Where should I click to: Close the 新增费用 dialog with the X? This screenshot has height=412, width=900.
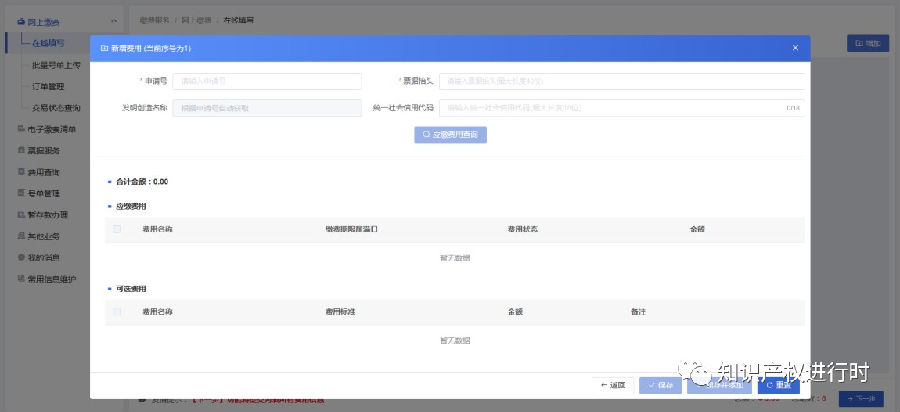795,48
